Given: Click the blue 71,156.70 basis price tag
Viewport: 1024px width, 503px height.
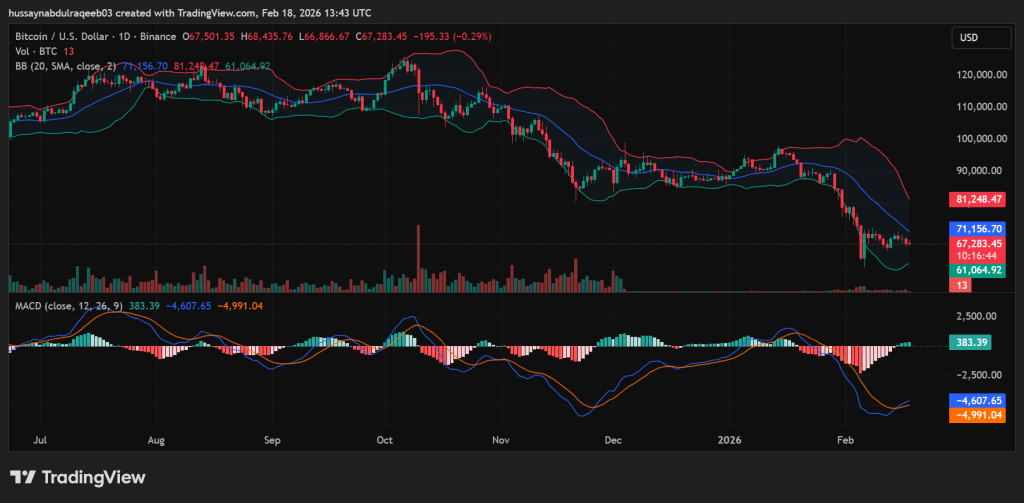Looking at the screenshot, I should (x=978, y=229).
